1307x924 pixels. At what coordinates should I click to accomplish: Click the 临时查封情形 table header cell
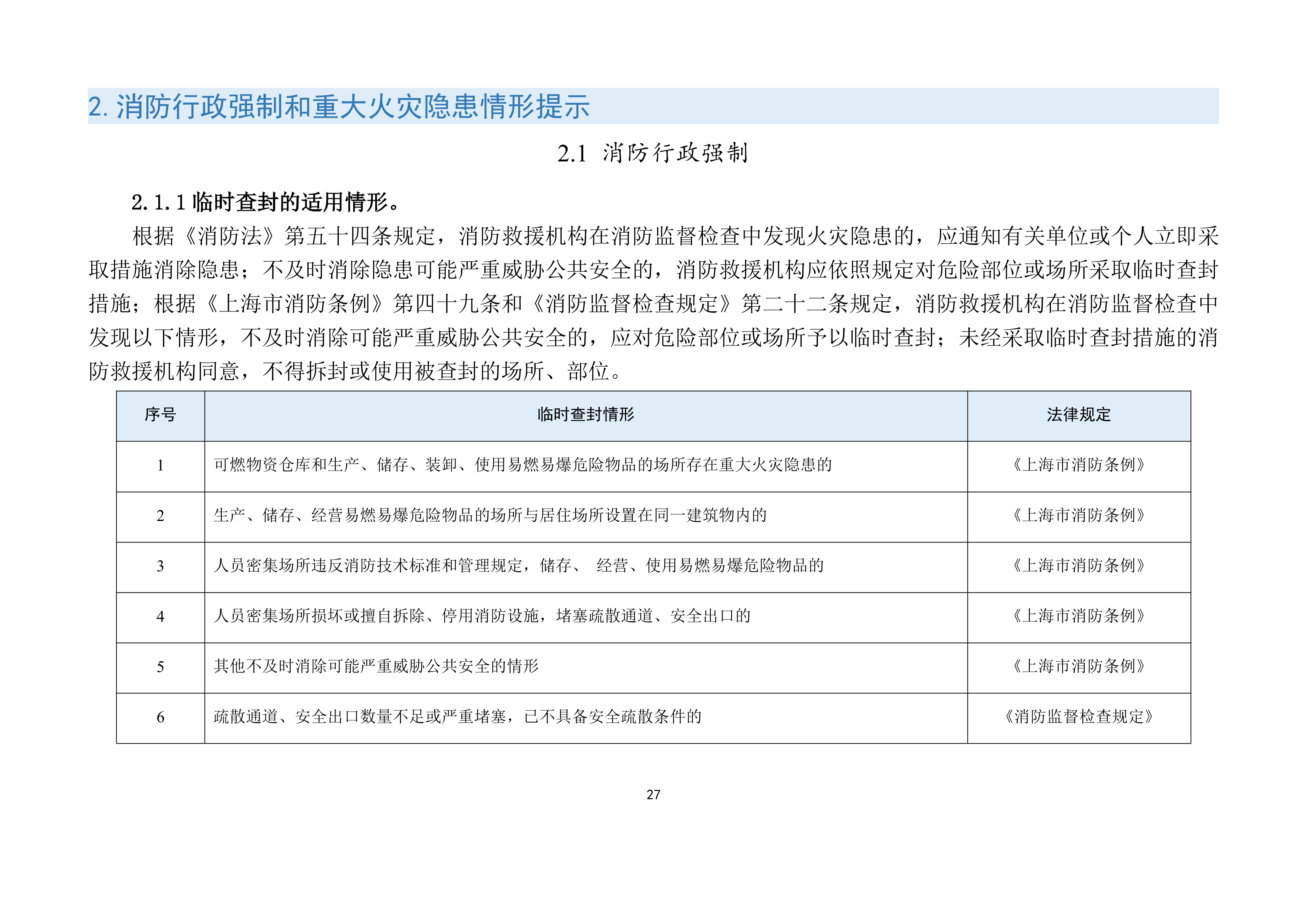pyautogui.click(x=585, y=415)
